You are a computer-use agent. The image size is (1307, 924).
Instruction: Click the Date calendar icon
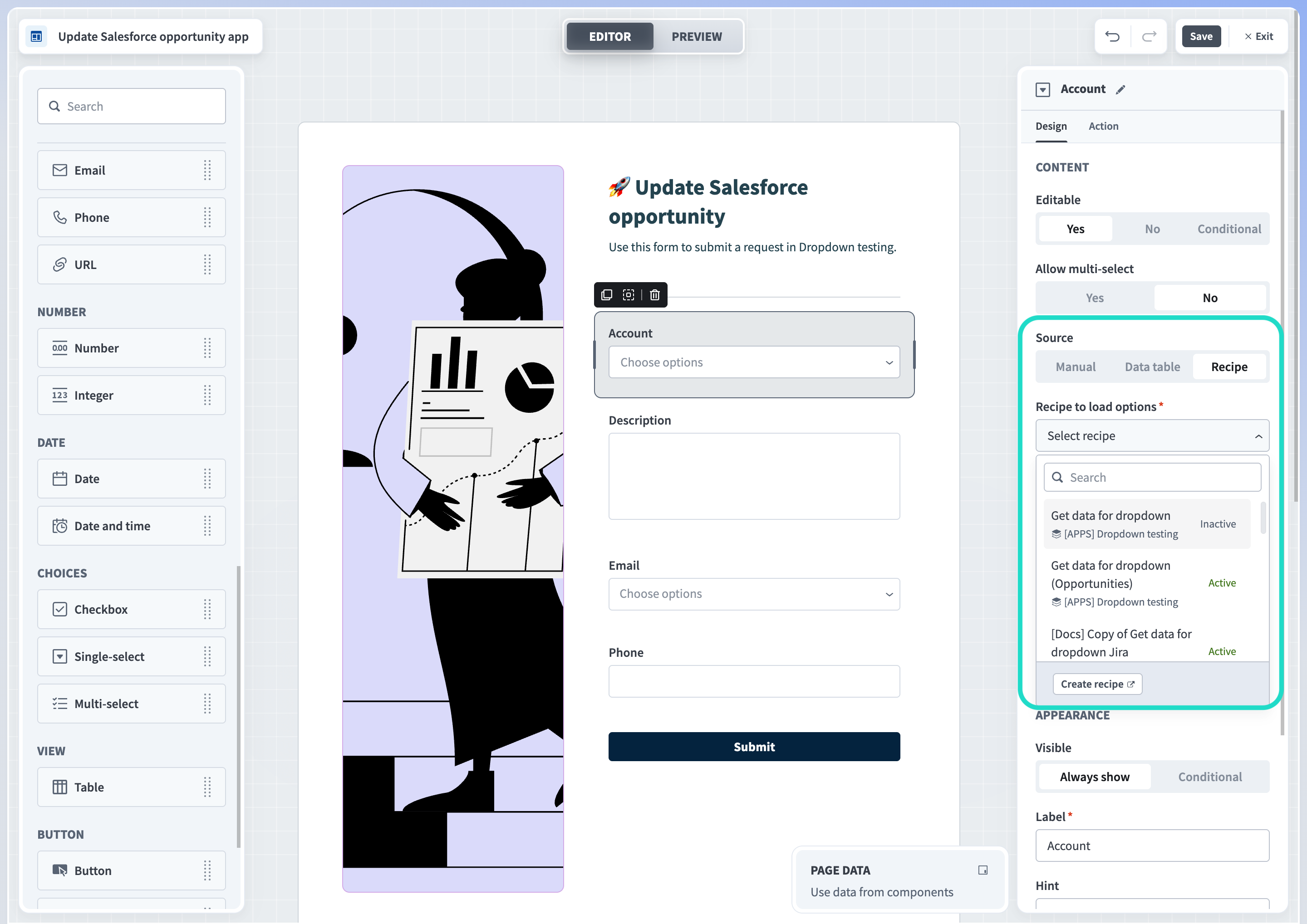(60, 479)
